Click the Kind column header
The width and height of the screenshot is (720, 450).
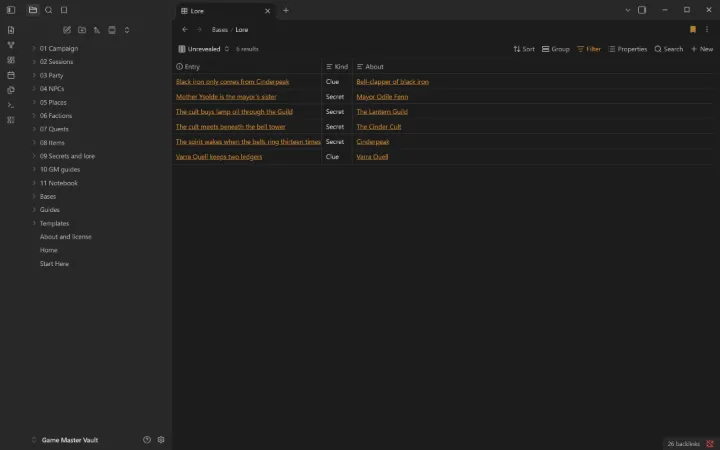(x=337, y=67)
